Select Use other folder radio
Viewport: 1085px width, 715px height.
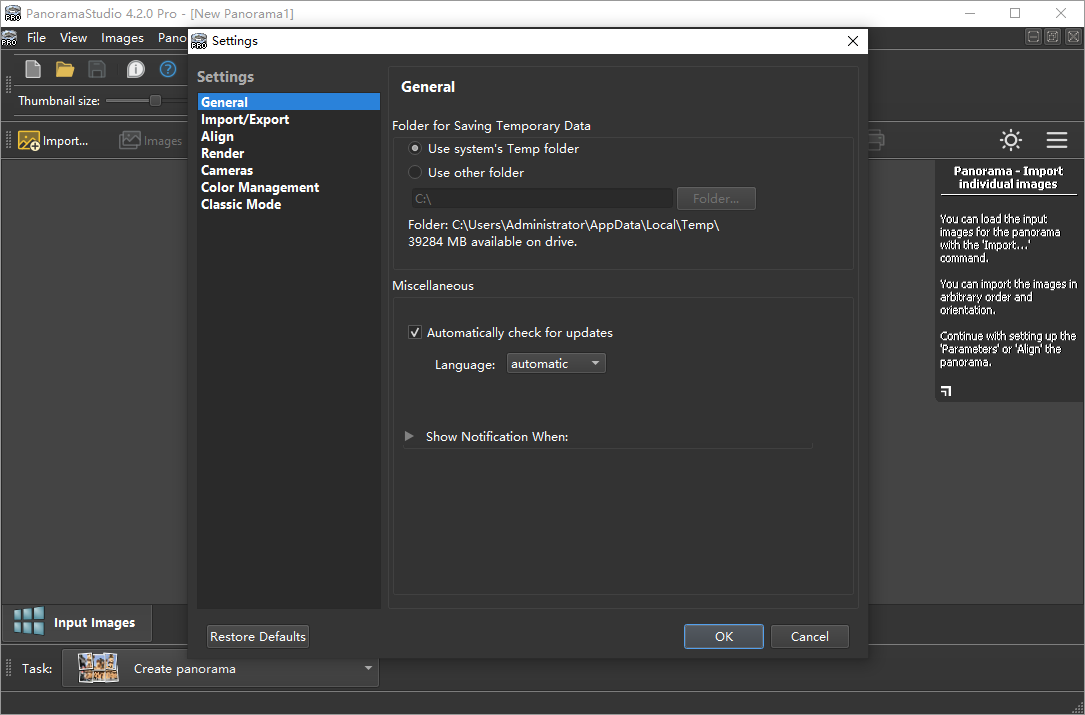click(x=415, y=172)
